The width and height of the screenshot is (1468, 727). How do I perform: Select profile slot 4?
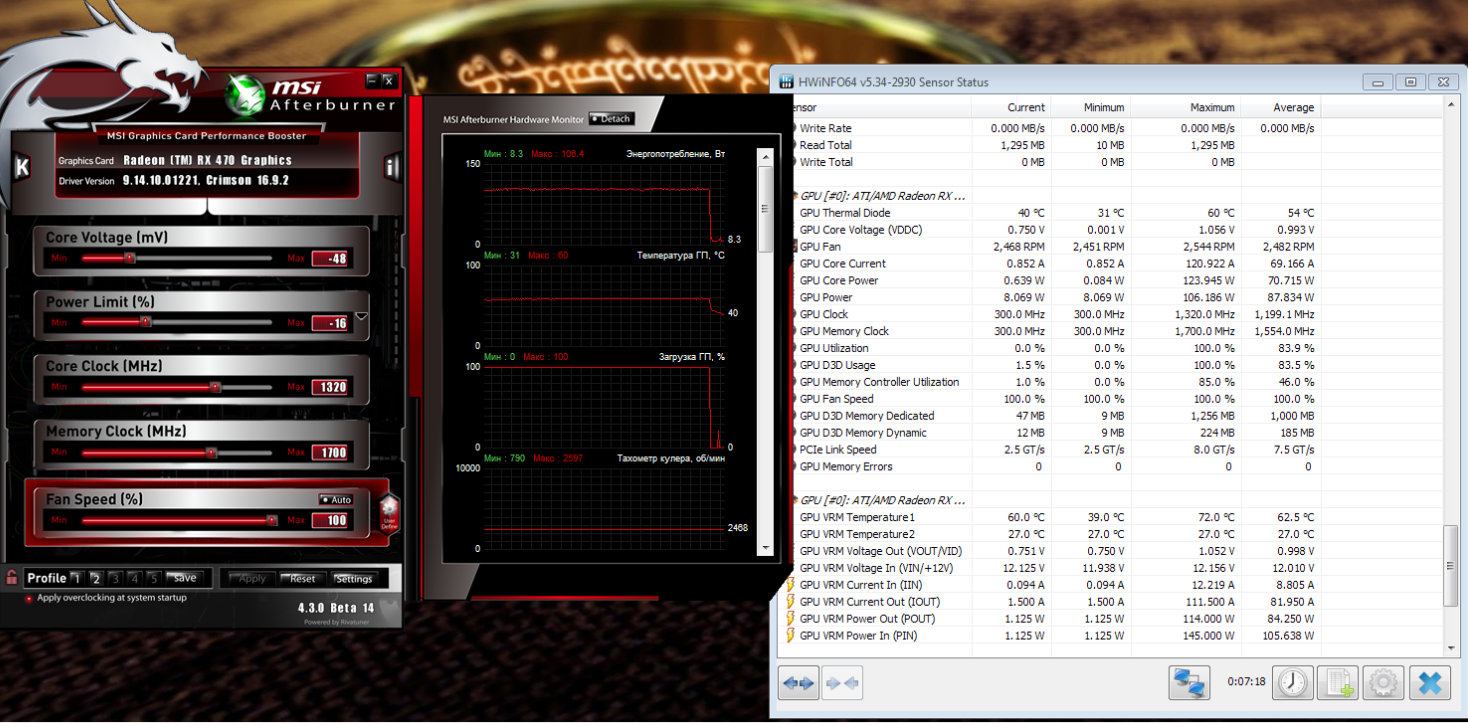pyautogui.click(x=134, y=578)
